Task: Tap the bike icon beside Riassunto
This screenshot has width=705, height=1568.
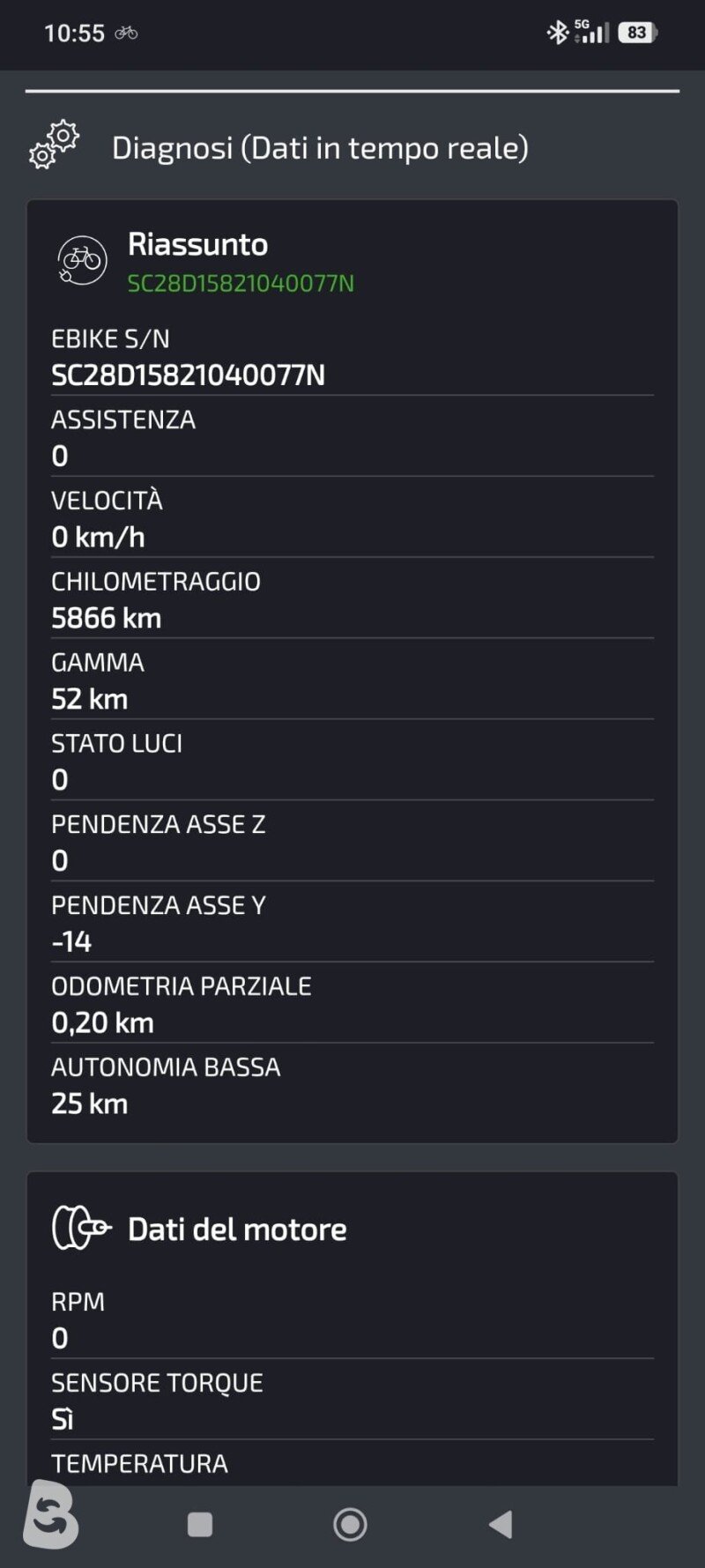Action: (82, 260)
